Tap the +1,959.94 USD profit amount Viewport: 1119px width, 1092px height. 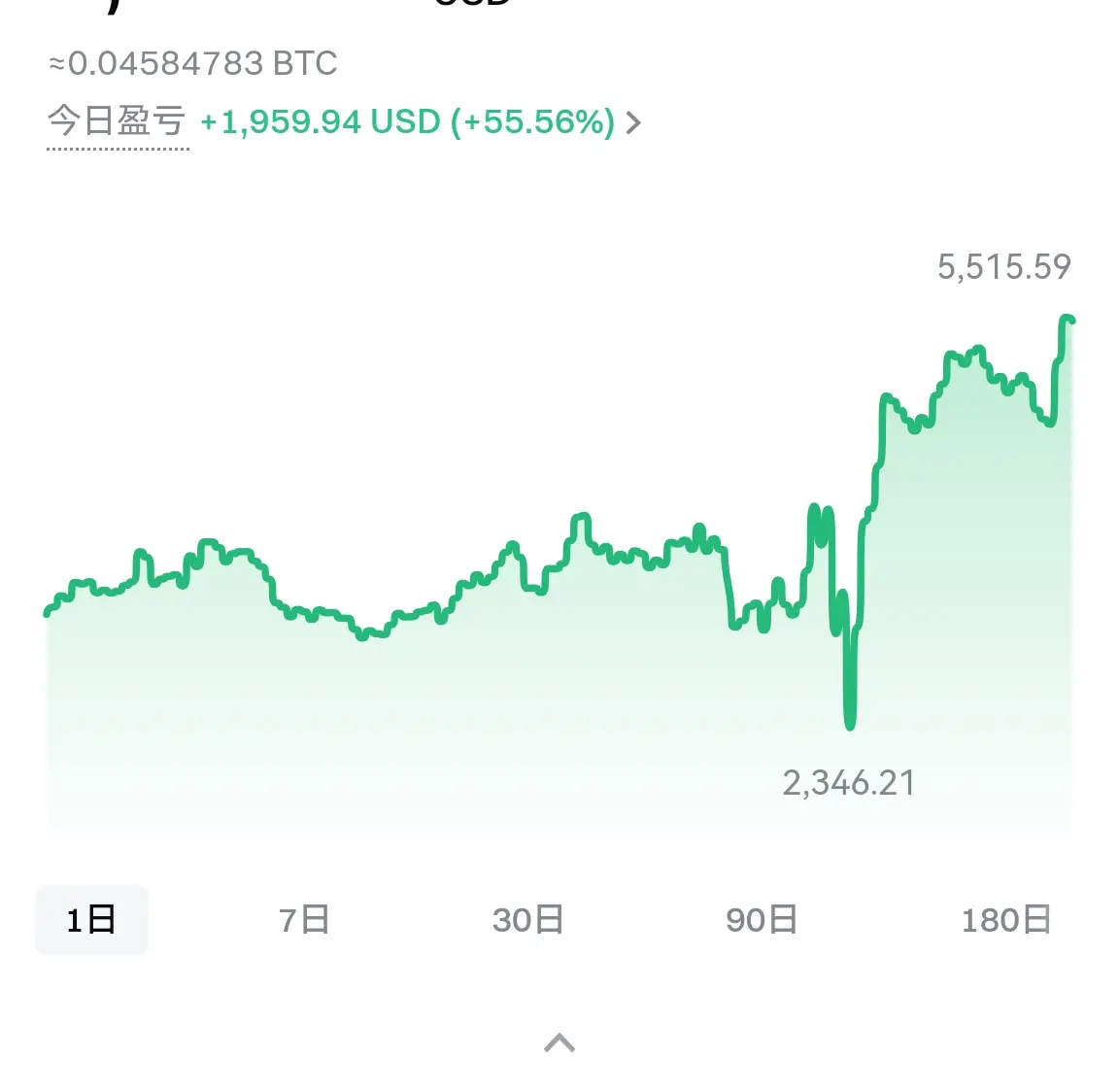tap(320, 122)
